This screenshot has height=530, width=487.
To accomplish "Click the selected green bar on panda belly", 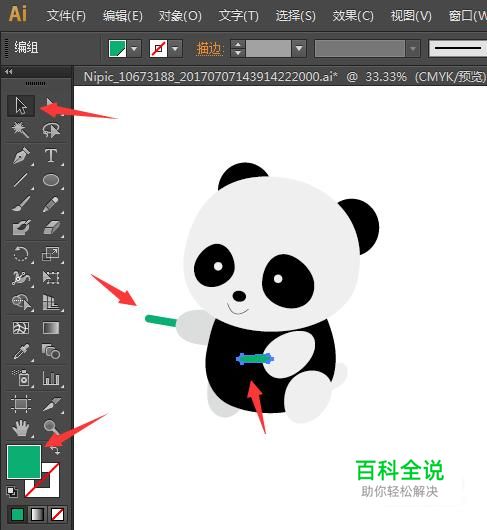I will tap(255, 359).
